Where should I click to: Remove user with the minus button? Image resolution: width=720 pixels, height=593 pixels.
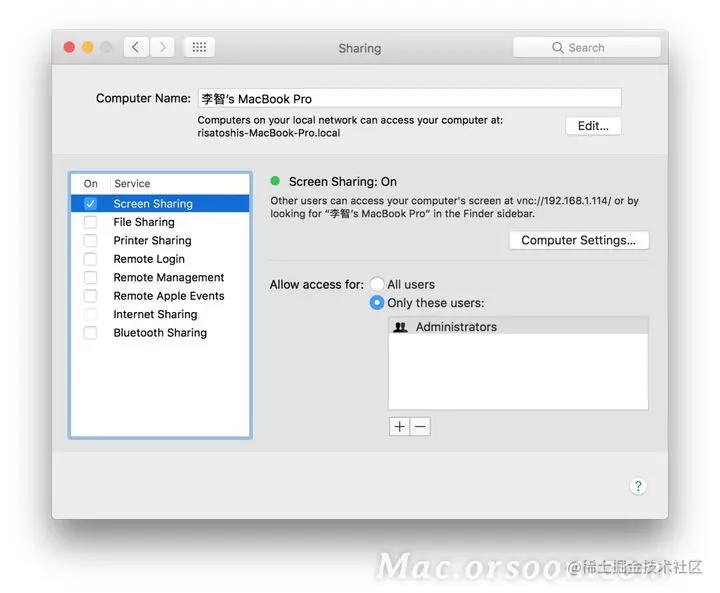pyautogui.click(x=420, y=426)
